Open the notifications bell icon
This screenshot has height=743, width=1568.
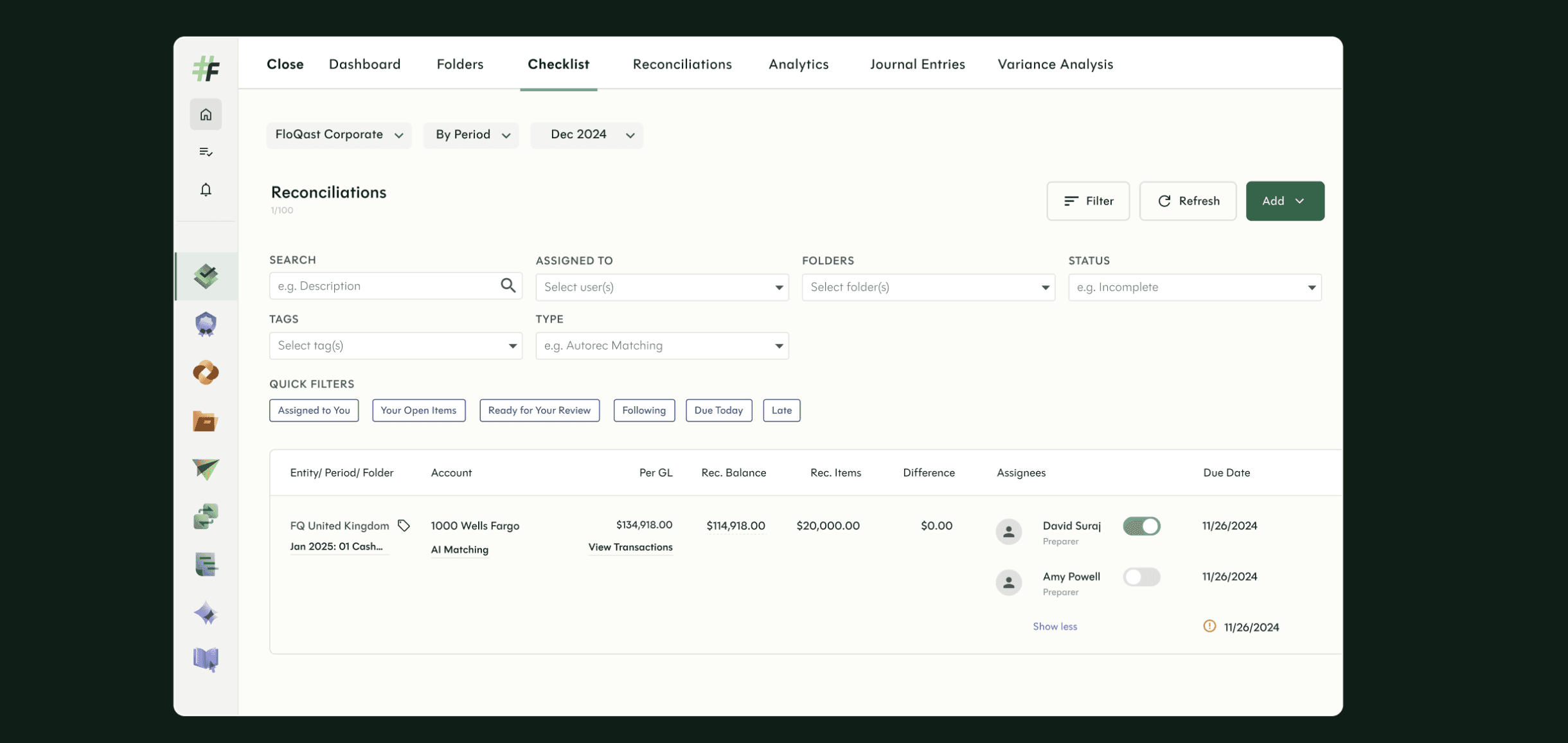206,190
